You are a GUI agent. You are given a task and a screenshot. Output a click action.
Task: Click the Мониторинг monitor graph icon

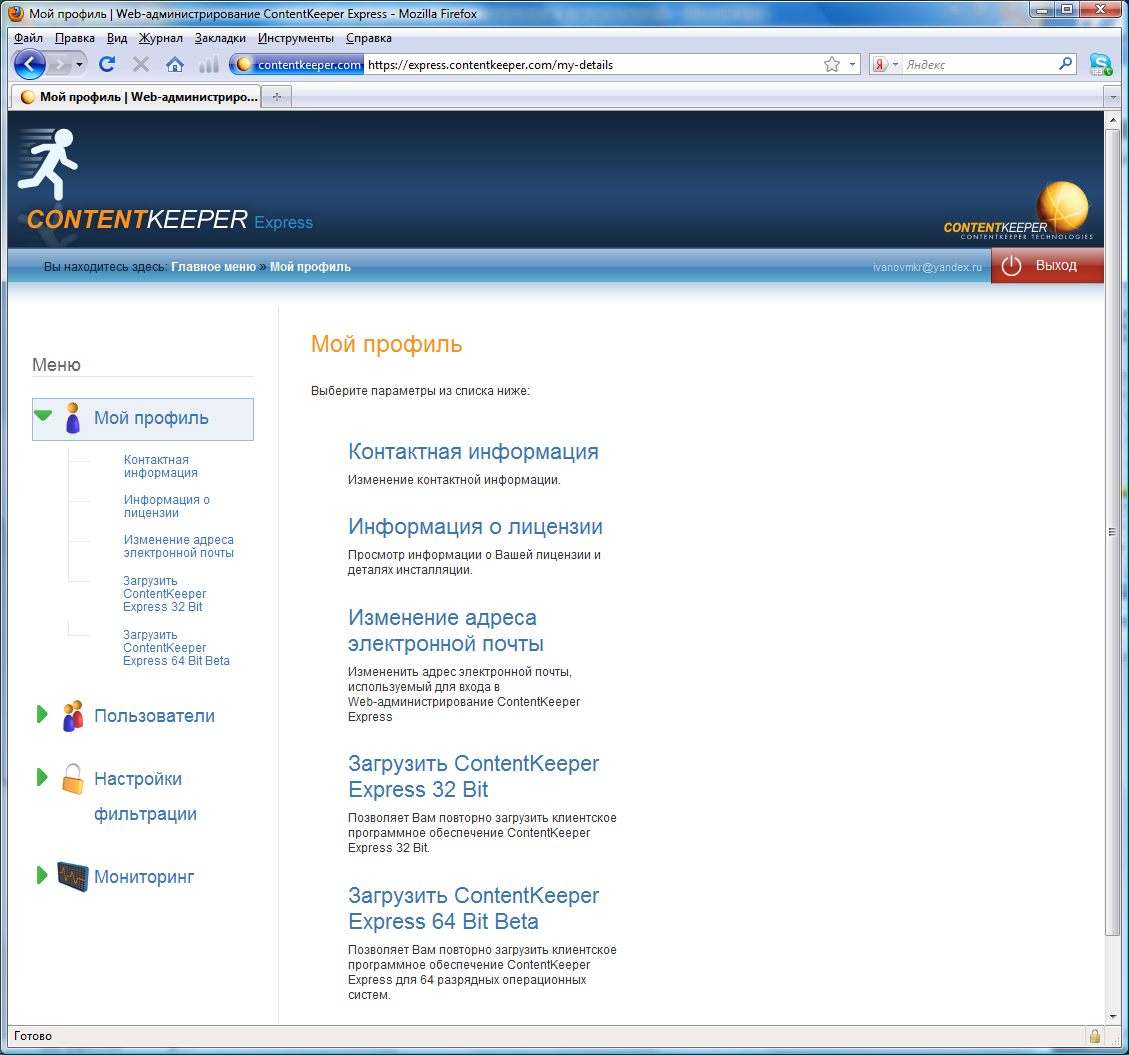73,876
